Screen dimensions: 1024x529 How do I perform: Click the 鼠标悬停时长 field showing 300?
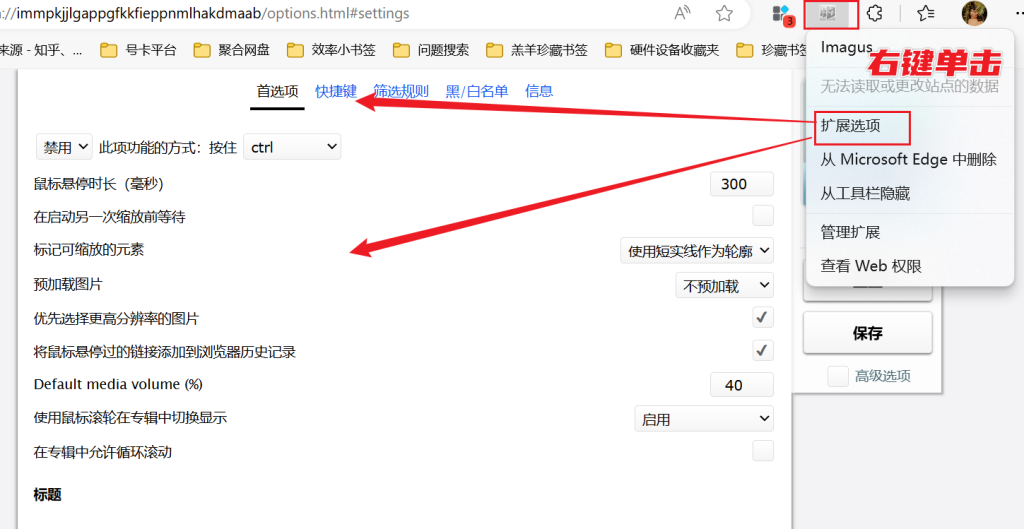[x=741, y=184]
